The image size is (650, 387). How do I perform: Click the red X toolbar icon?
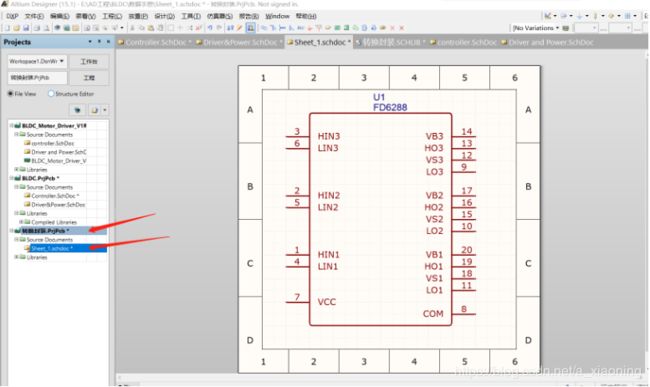(401, 28)
